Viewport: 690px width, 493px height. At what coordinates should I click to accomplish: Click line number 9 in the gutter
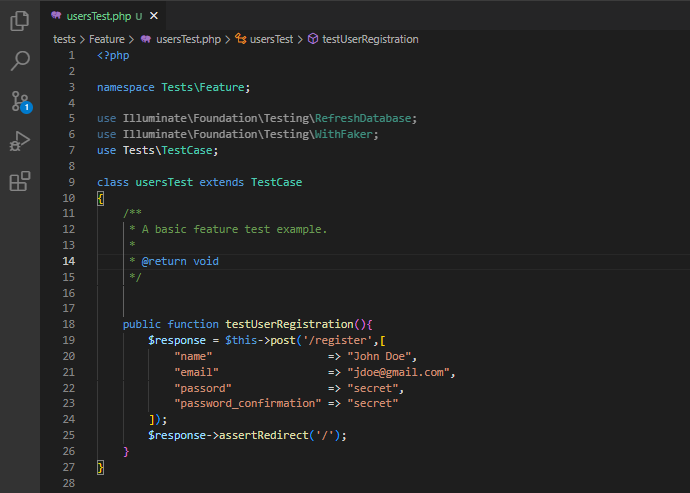tap(72, 182)
